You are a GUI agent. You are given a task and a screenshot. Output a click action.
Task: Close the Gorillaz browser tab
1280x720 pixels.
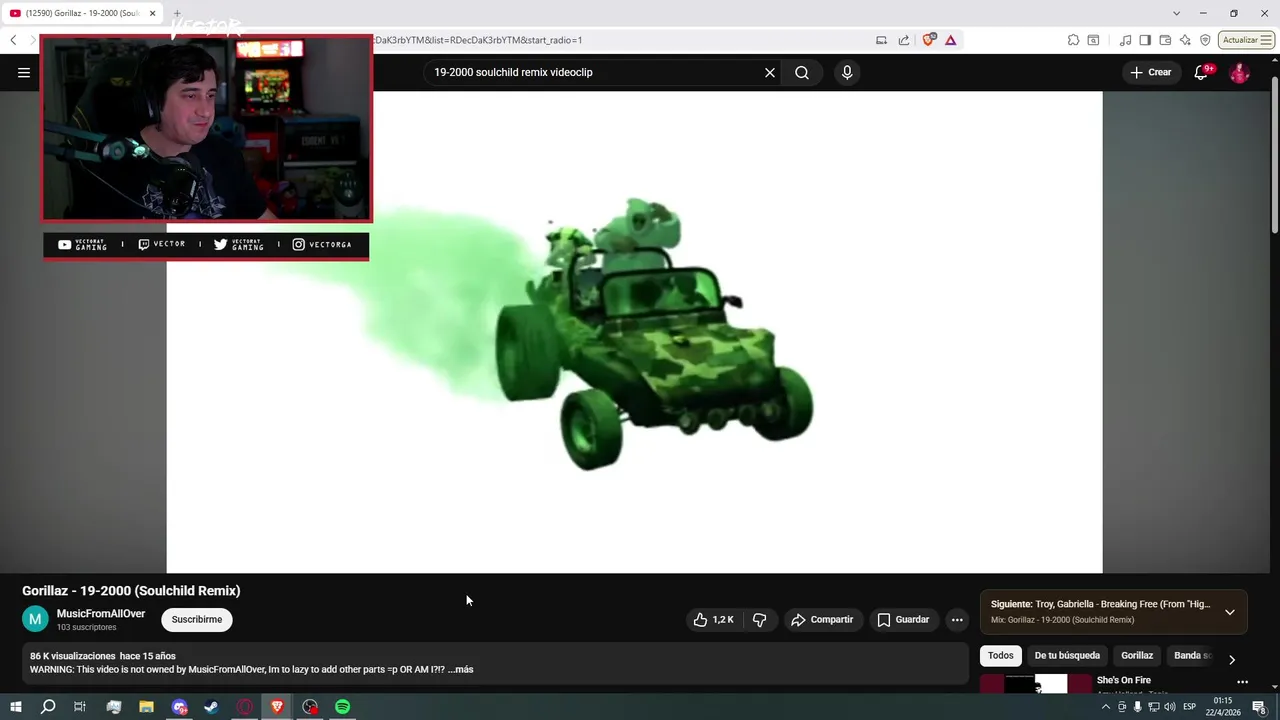[153, 13]
